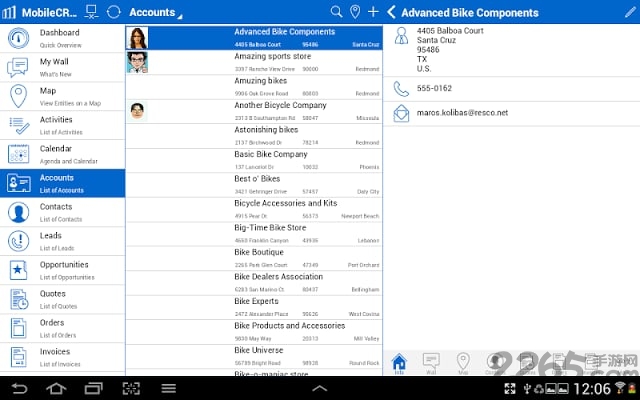Viewport: 640px width, 400px height.
Task: Add a new account with plus icon
Action: pos(373,12)
